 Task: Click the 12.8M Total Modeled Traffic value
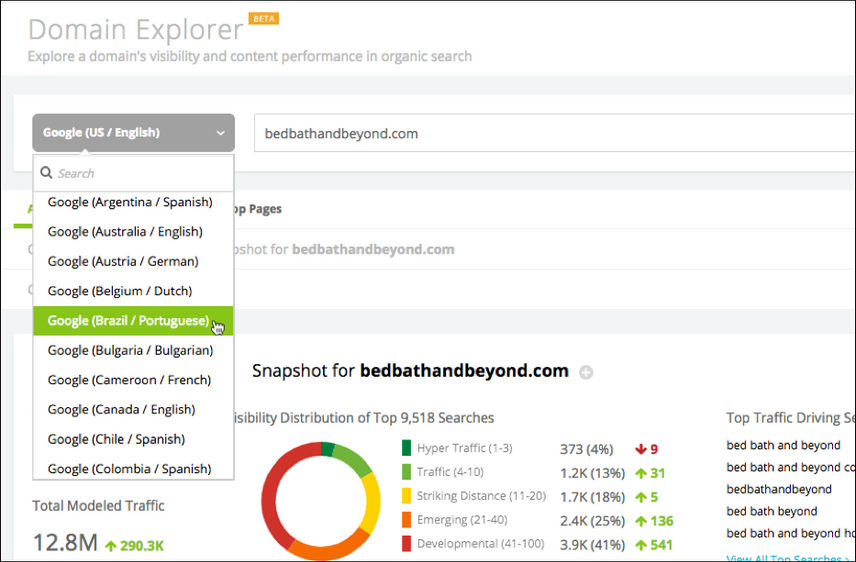coord(66,543)
